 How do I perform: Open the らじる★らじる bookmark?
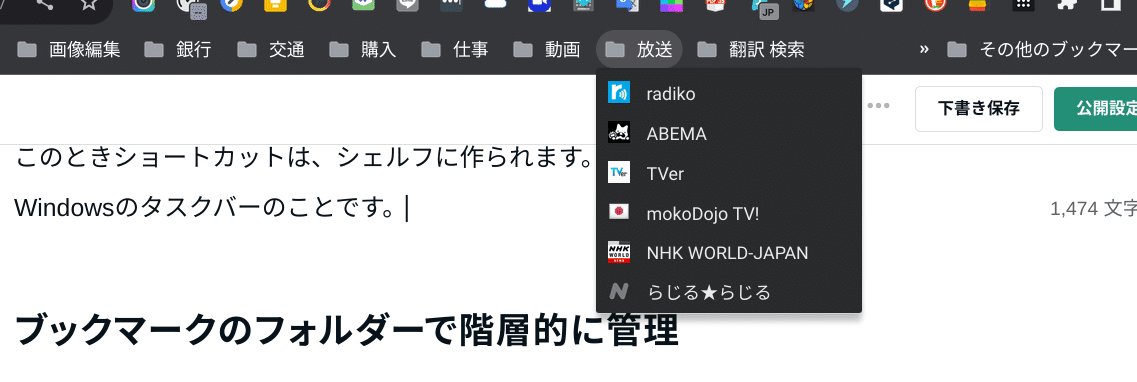click(x=729, y=292)
